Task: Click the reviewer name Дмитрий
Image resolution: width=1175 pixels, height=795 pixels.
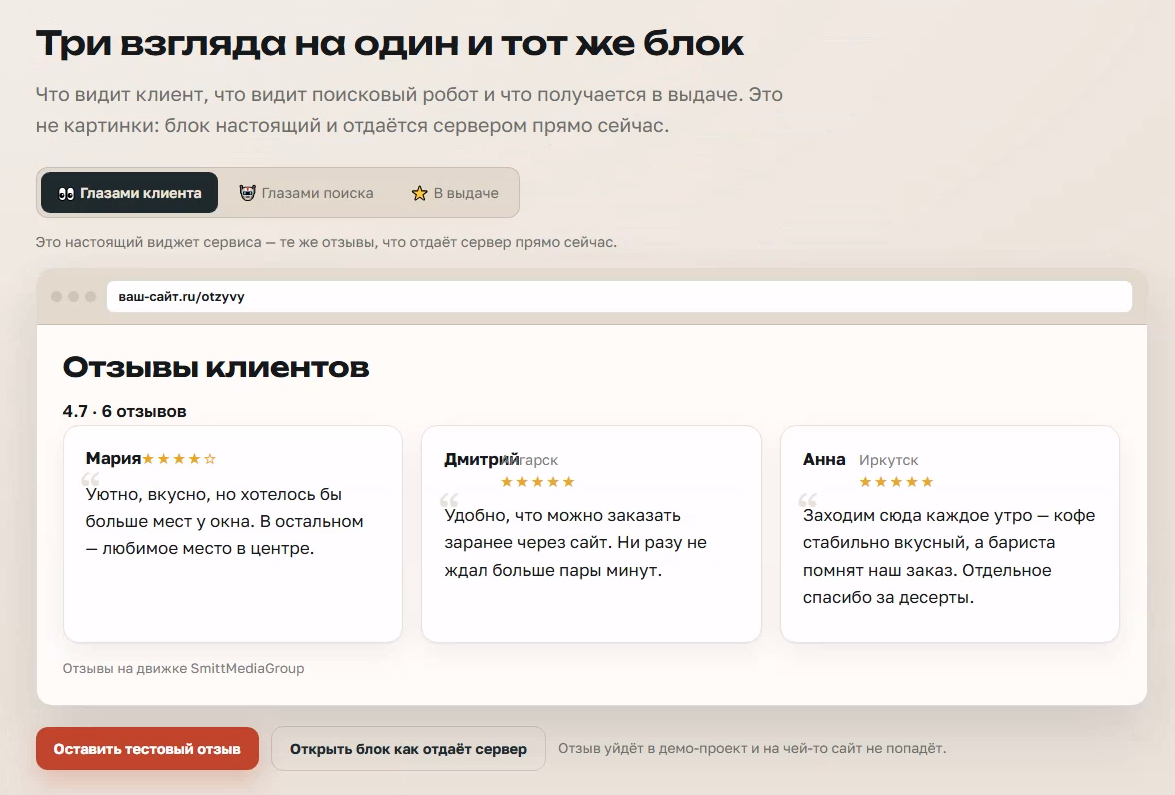Action: coord(481,459)
